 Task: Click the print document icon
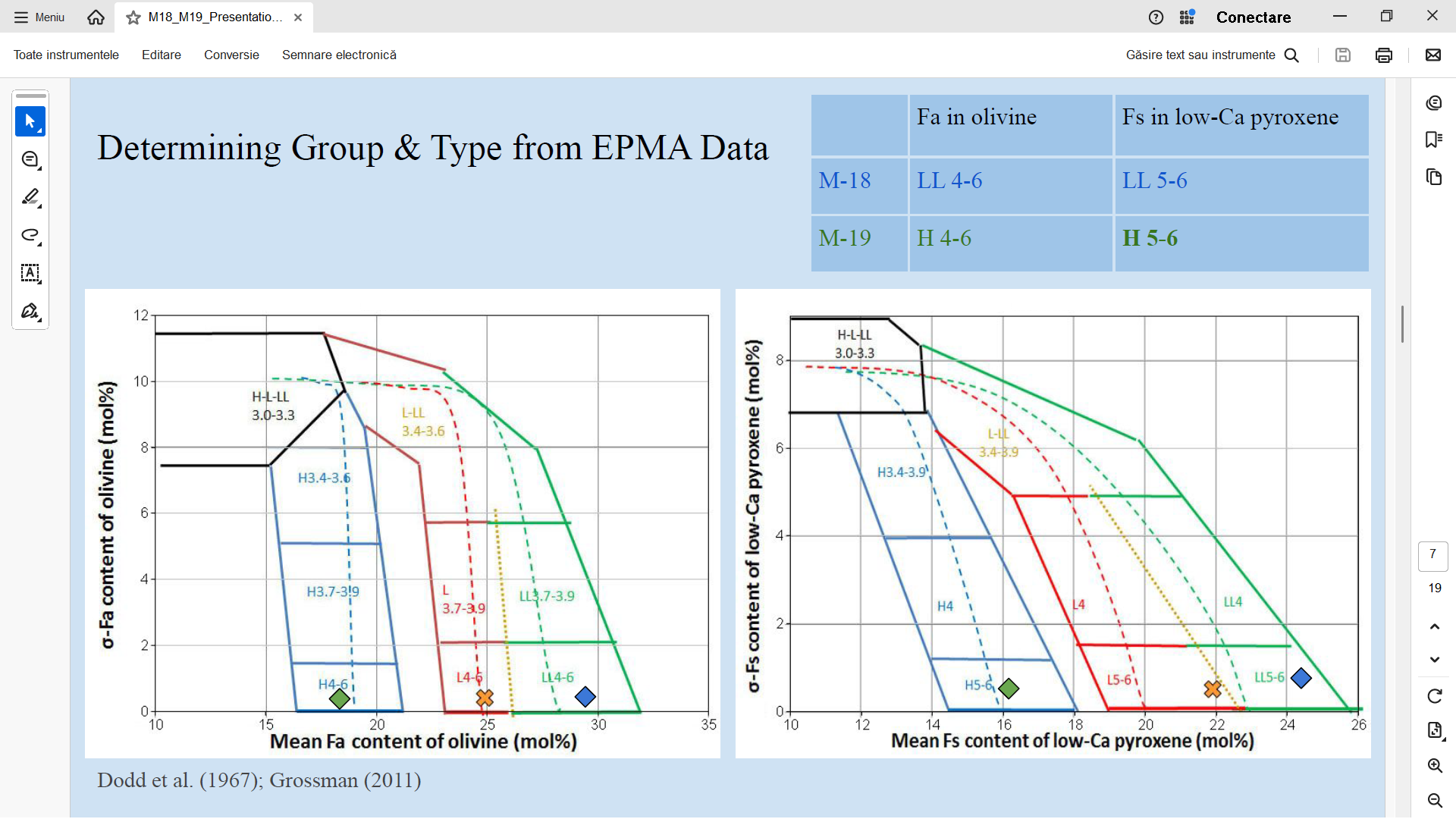click(x=1383, y=55)
